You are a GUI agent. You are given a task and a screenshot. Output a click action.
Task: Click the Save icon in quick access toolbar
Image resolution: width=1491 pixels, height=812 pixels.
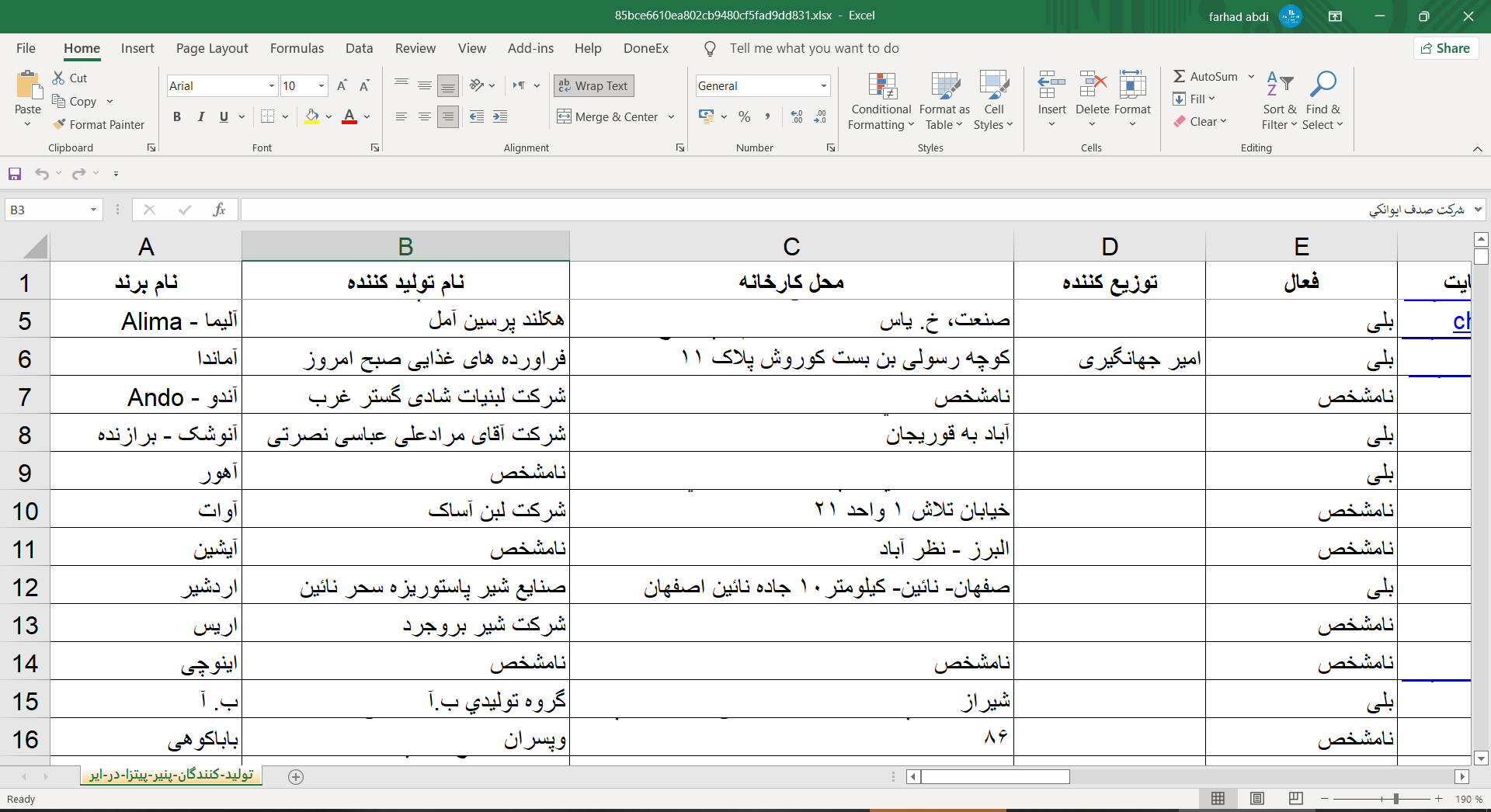tap(15, 174)
